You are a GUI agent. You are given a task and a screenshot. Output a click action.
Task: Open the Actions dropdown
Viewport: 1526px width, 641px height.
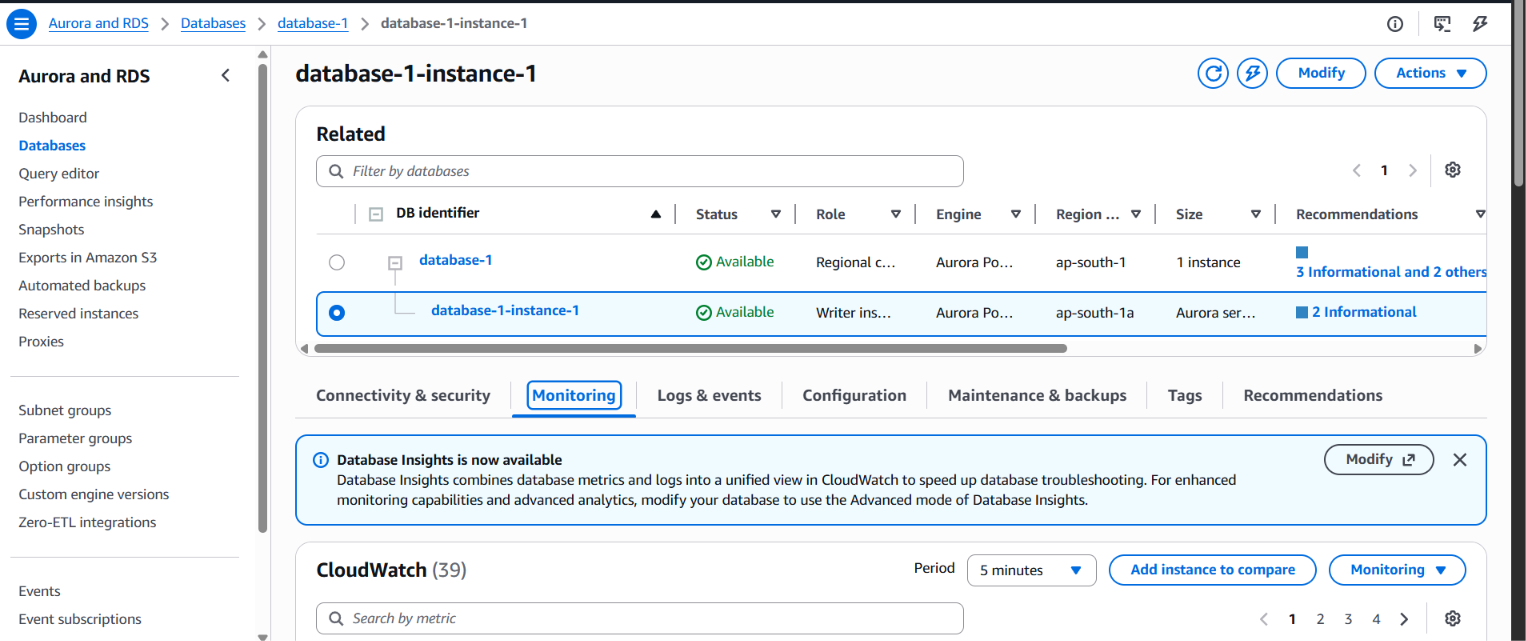[1431, 73]
